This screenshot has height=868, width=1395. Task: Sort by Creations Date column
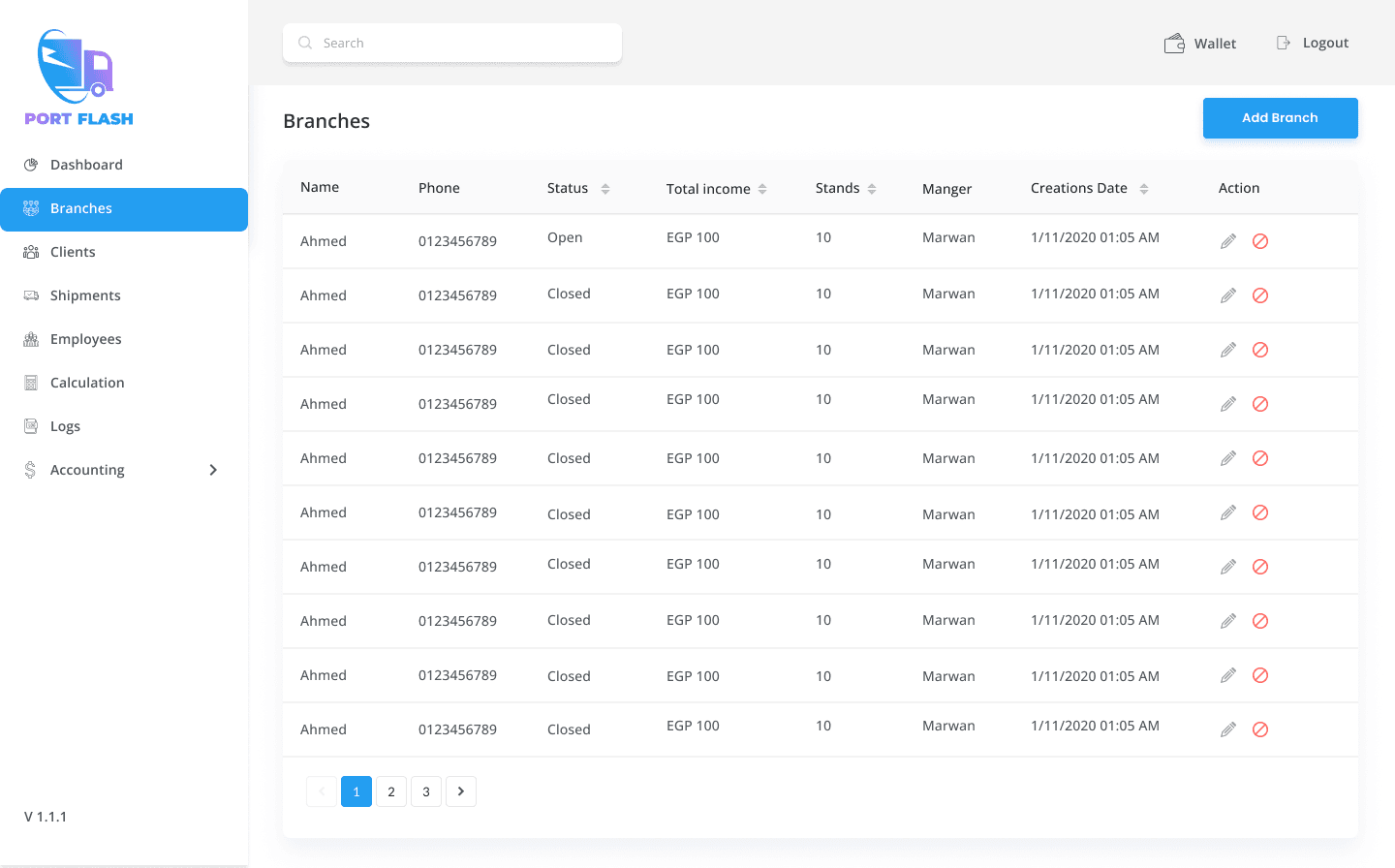pos(1144,189)
